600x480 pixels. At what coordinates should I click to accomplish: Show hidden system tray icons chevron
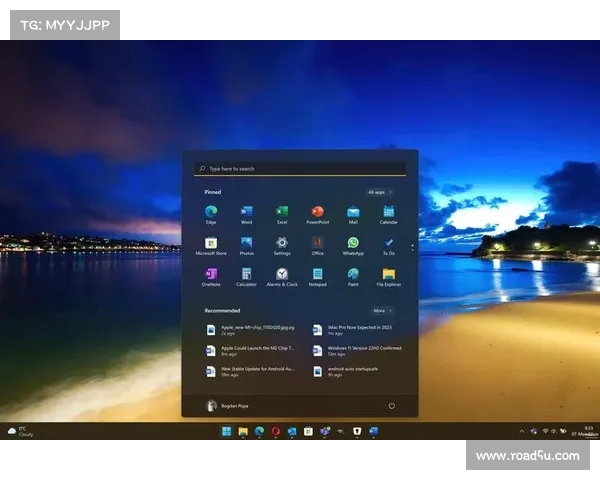pos(522,431)
